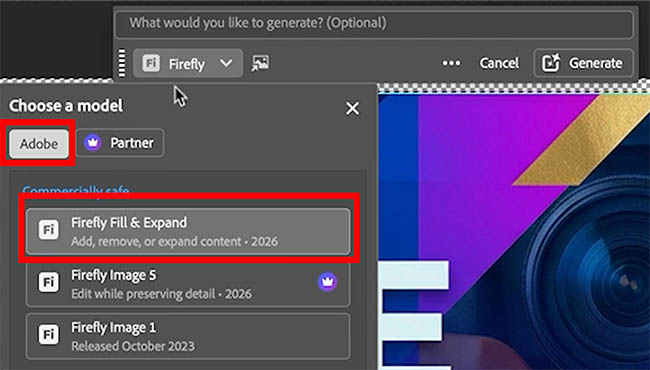Screen dimensions: 650x370
Task: Click the Generate button
Action: click(584, 63)
